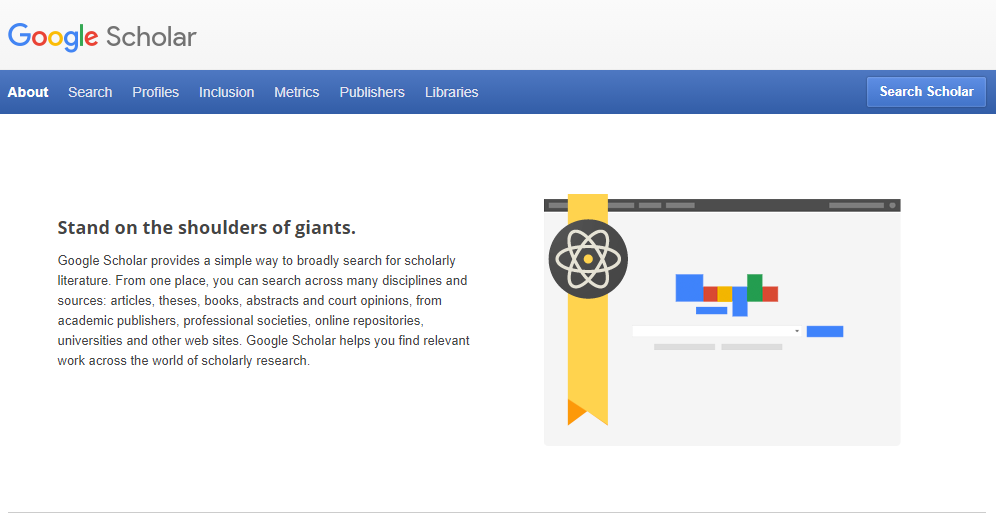Viewport: 996px width, 529px height.
Task: Click the tiny dropdown arrow in the illustrated search bar
Action: point(797,331)
